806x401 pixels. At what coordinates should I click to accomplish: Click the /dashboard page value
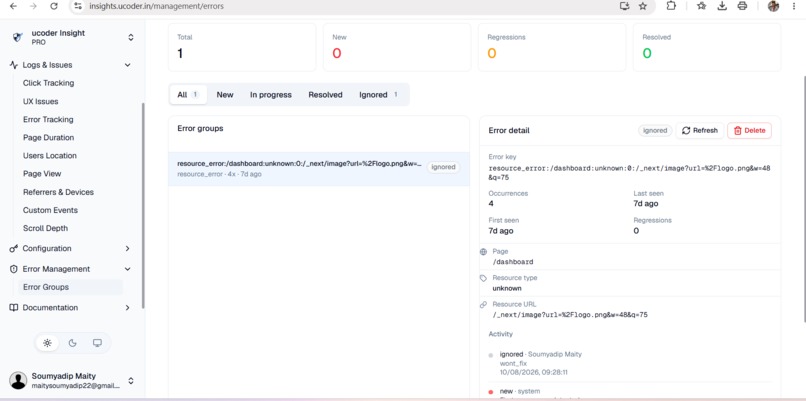click(513, 262)
